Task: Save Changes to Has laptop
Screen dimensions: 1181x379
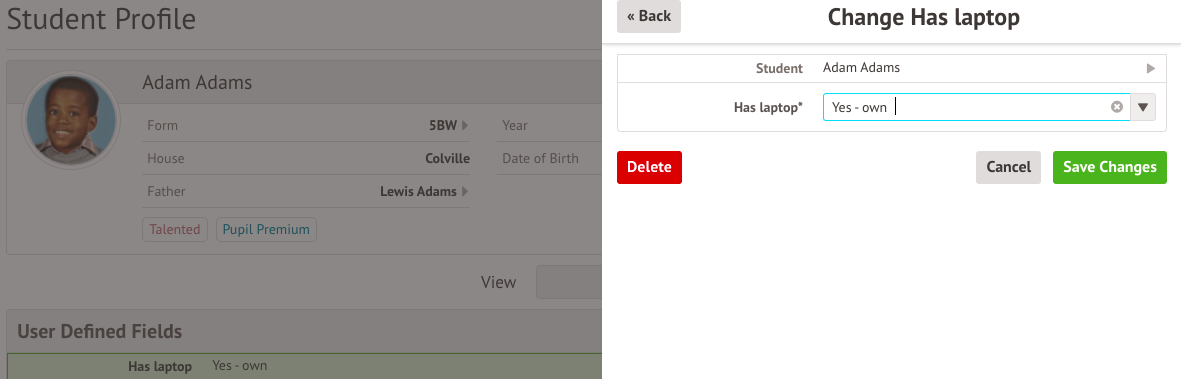Action: tap(1109, 167)
